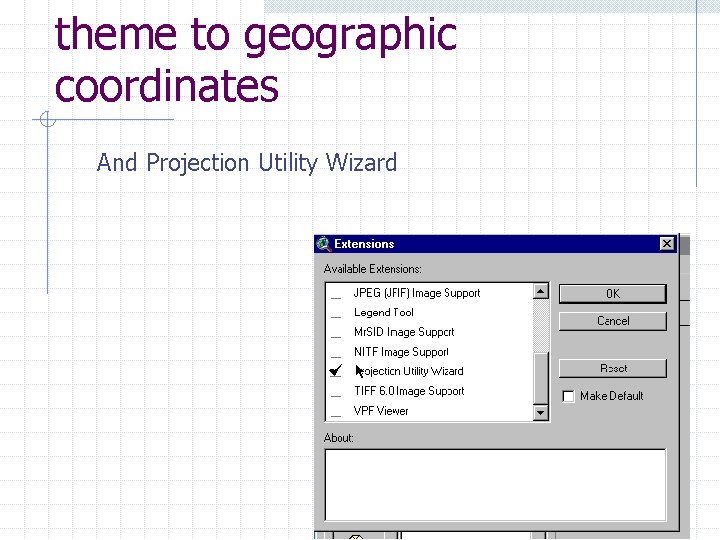
Task: Click the OK button in Extensions dialog
Action: point(613,294)
